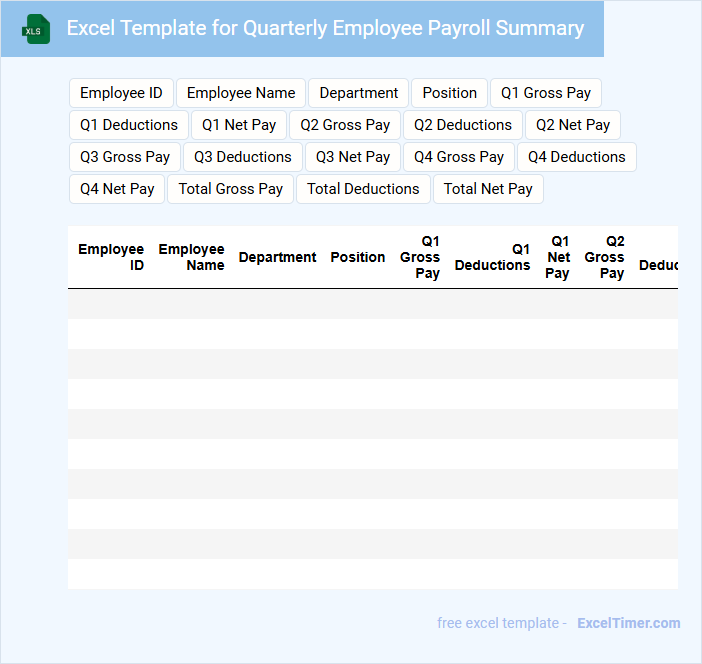Choose the Q4 Net Pay tag
702x664 pixels.
coord(117,189)
